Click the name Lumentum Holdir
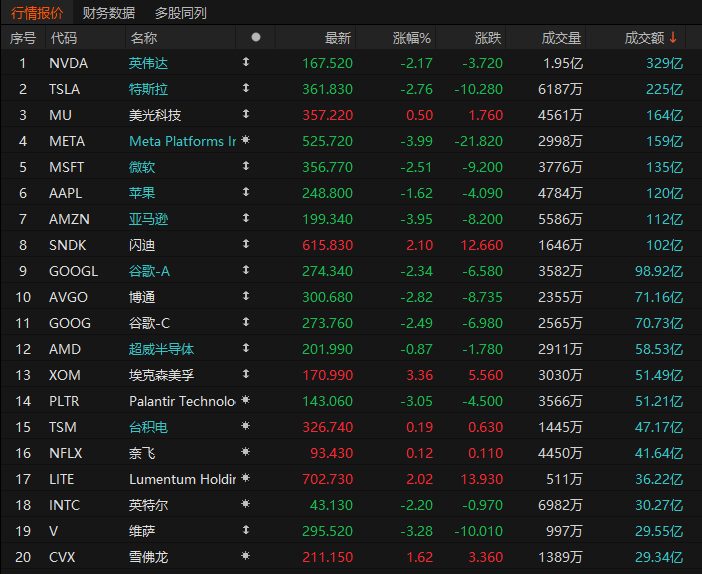 pos(182,480)
